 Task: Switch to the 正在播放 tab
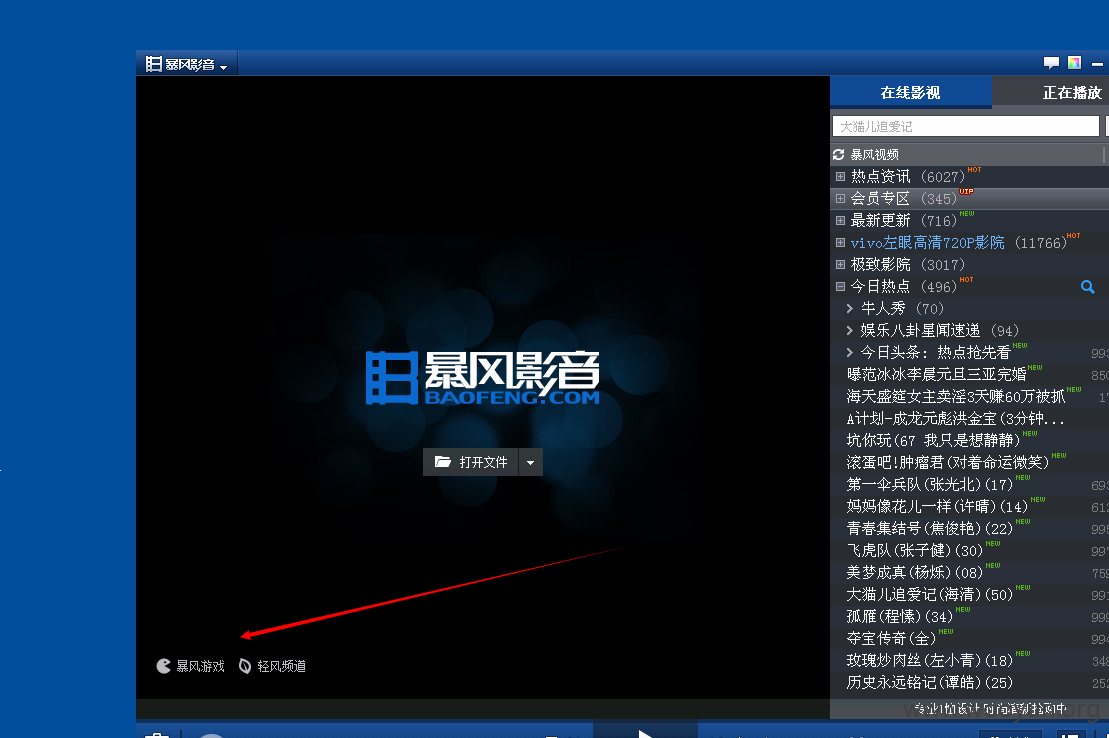(x=1071, y=93)
